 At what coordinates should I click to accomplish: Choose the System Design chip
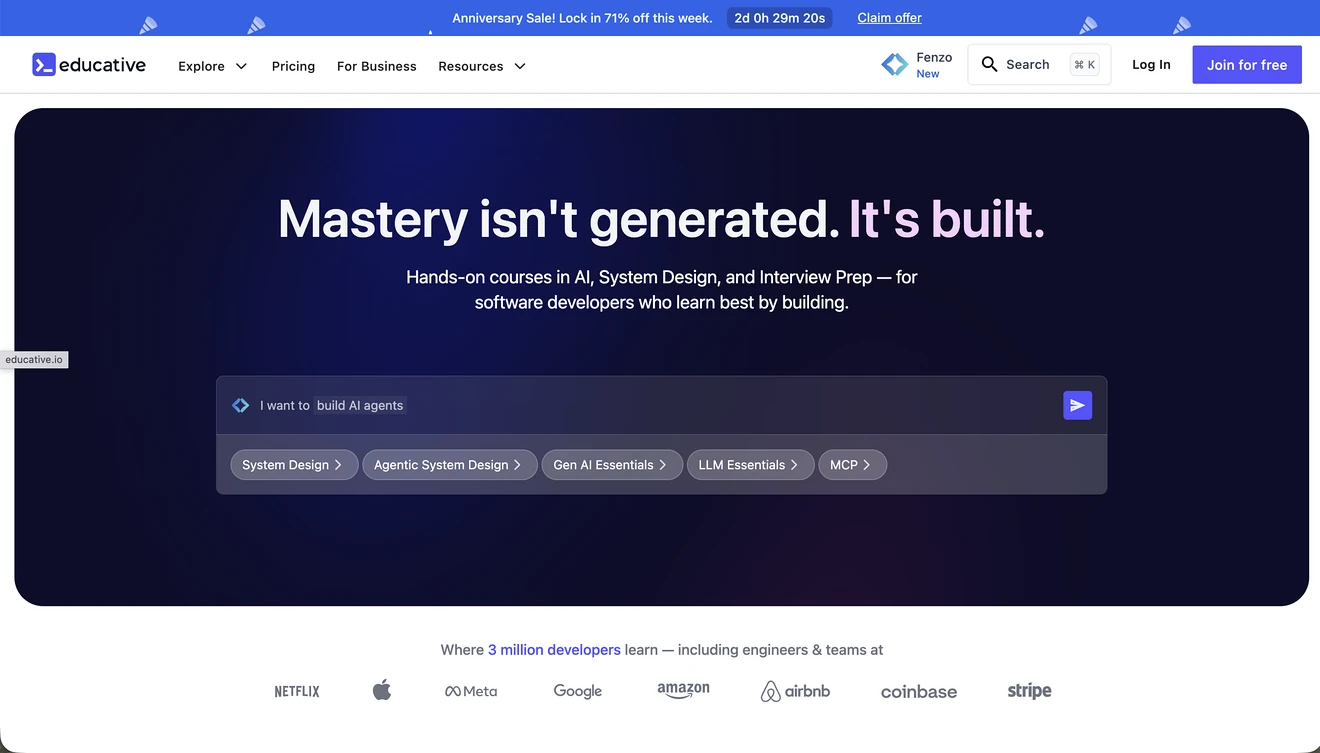coord(294,465)
